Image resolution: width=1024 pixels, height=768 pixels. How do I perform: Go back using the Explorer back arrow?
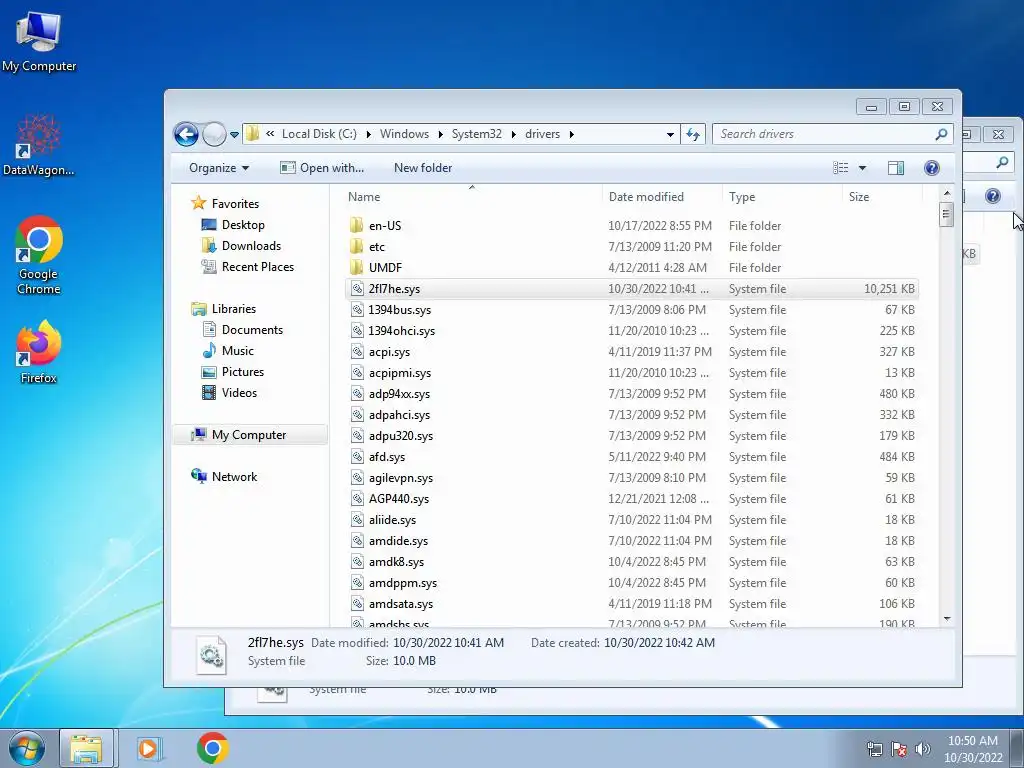186,135
